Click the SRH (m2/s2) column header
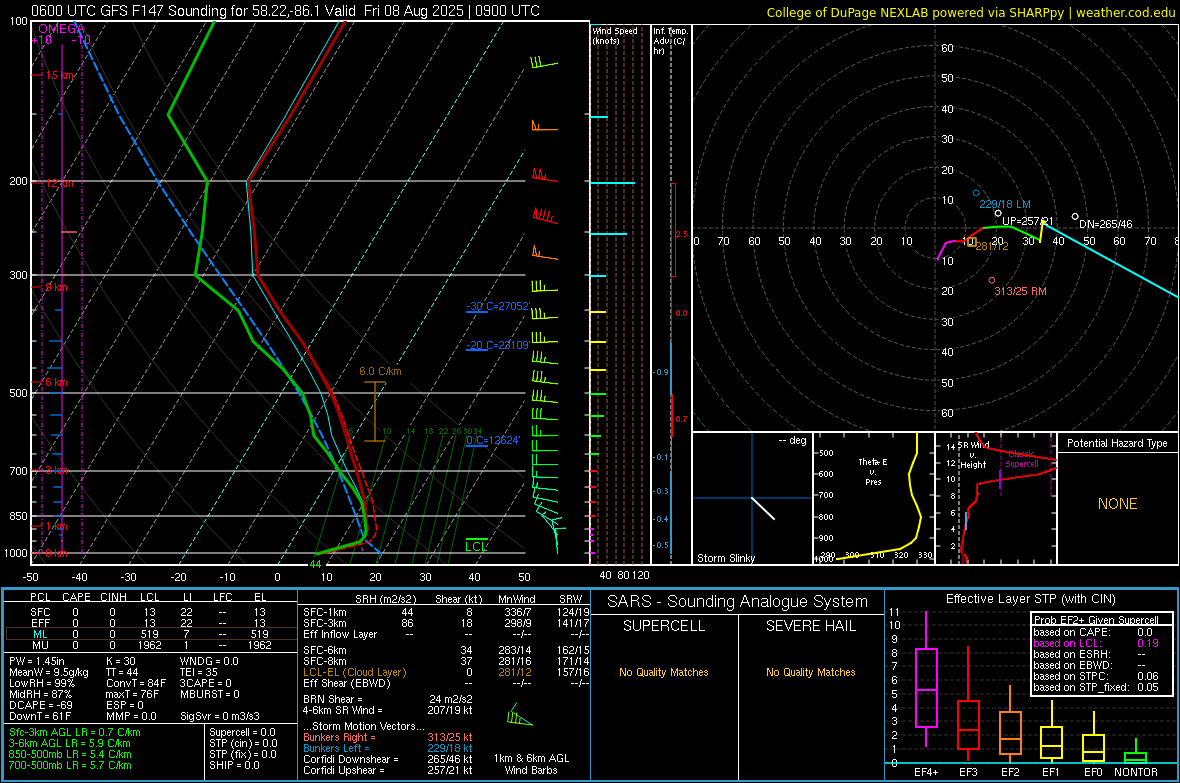The width and height of the screenshot is (1180, 783). 386,599
